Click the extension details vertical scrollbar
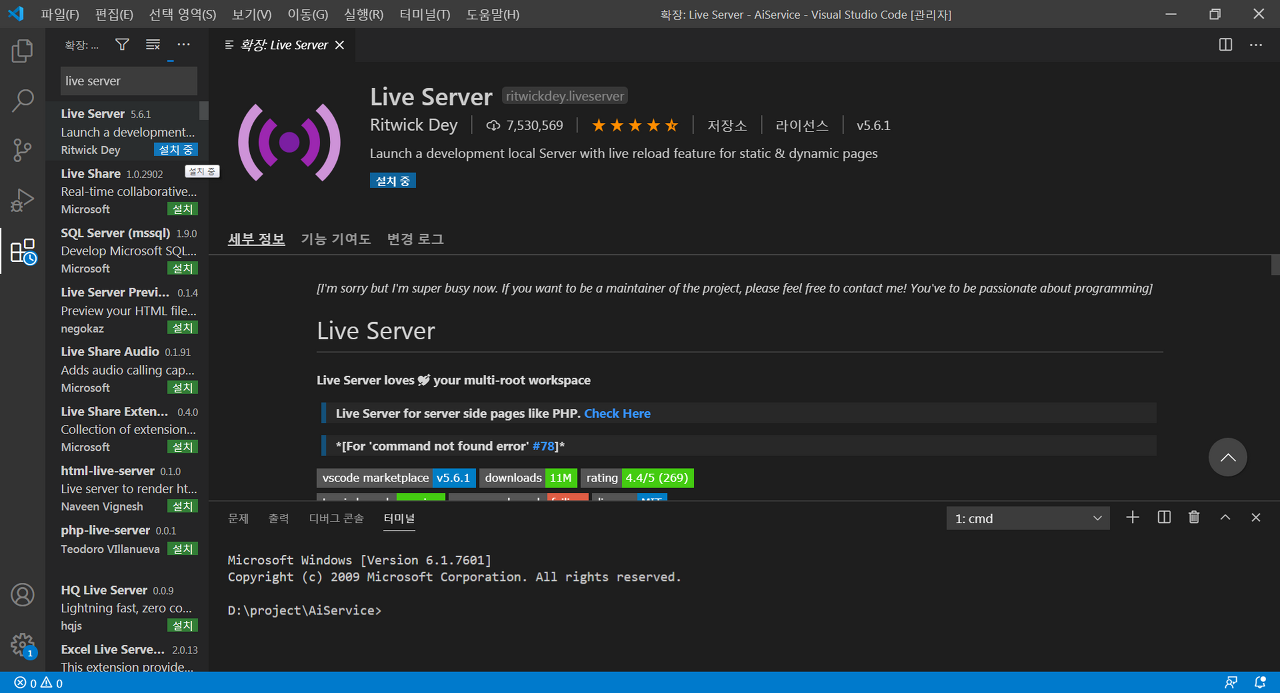The height and width of the screenshot is (693, 1280). [x=1275, y=265]
